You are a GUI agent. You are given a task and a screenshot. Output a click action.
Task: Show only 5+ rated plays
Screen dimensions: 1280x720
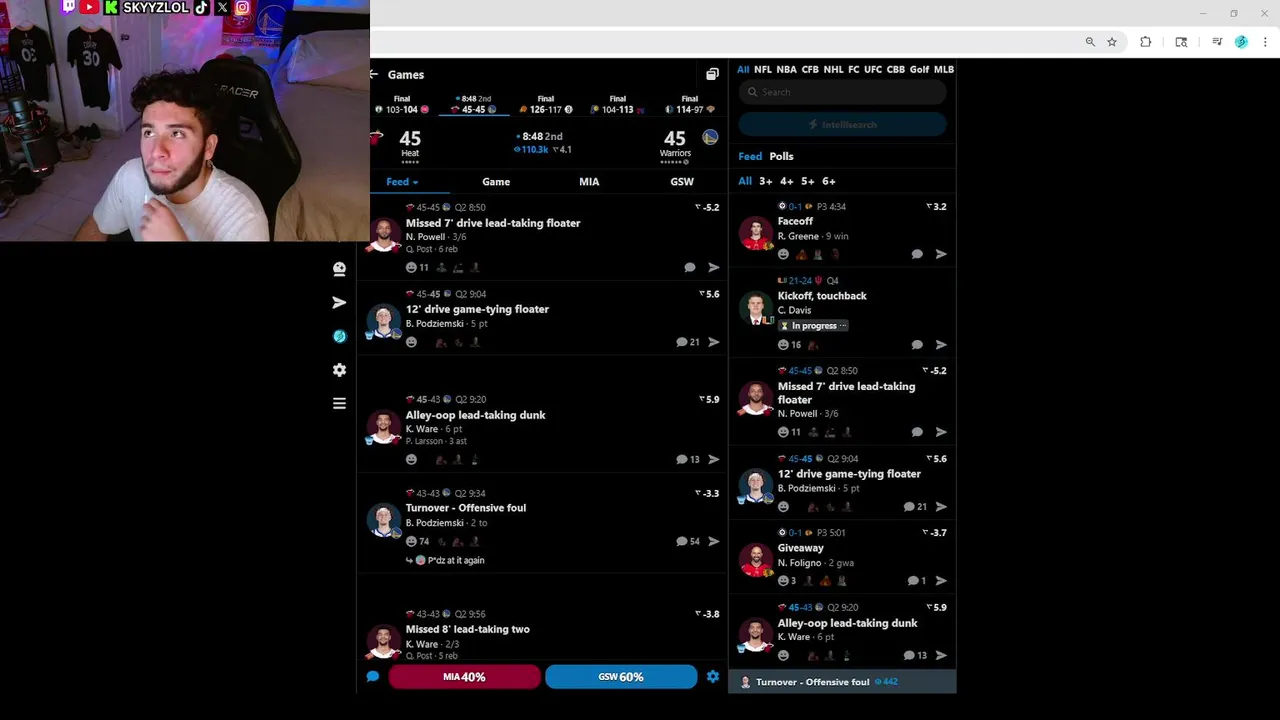pos(807,182)
